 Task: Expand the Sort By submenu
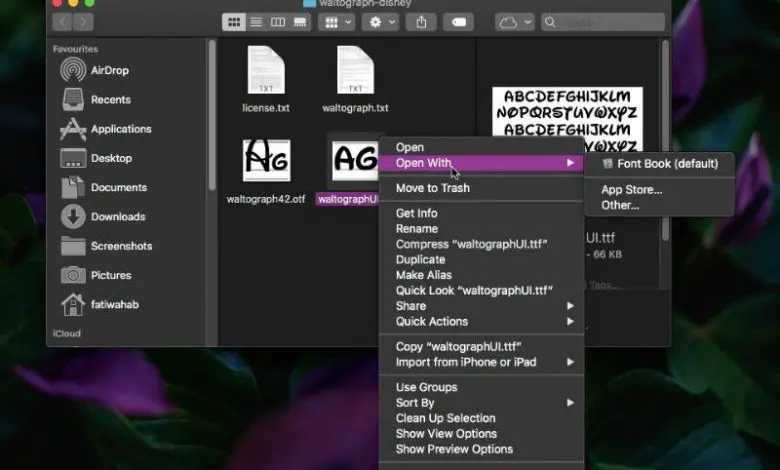481,402
